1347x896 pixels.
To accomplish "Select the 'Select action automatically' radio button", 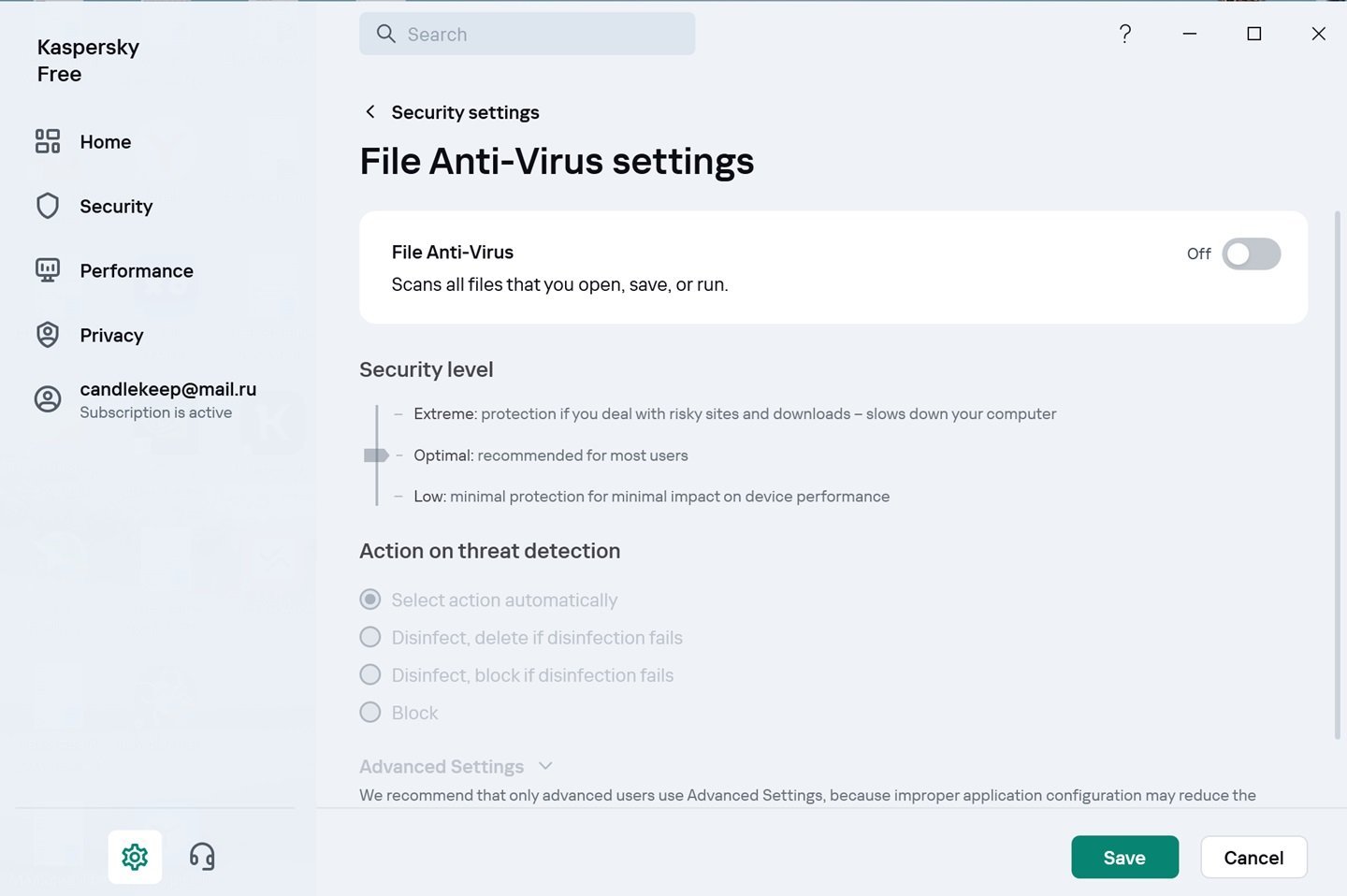I will point(370,600).
